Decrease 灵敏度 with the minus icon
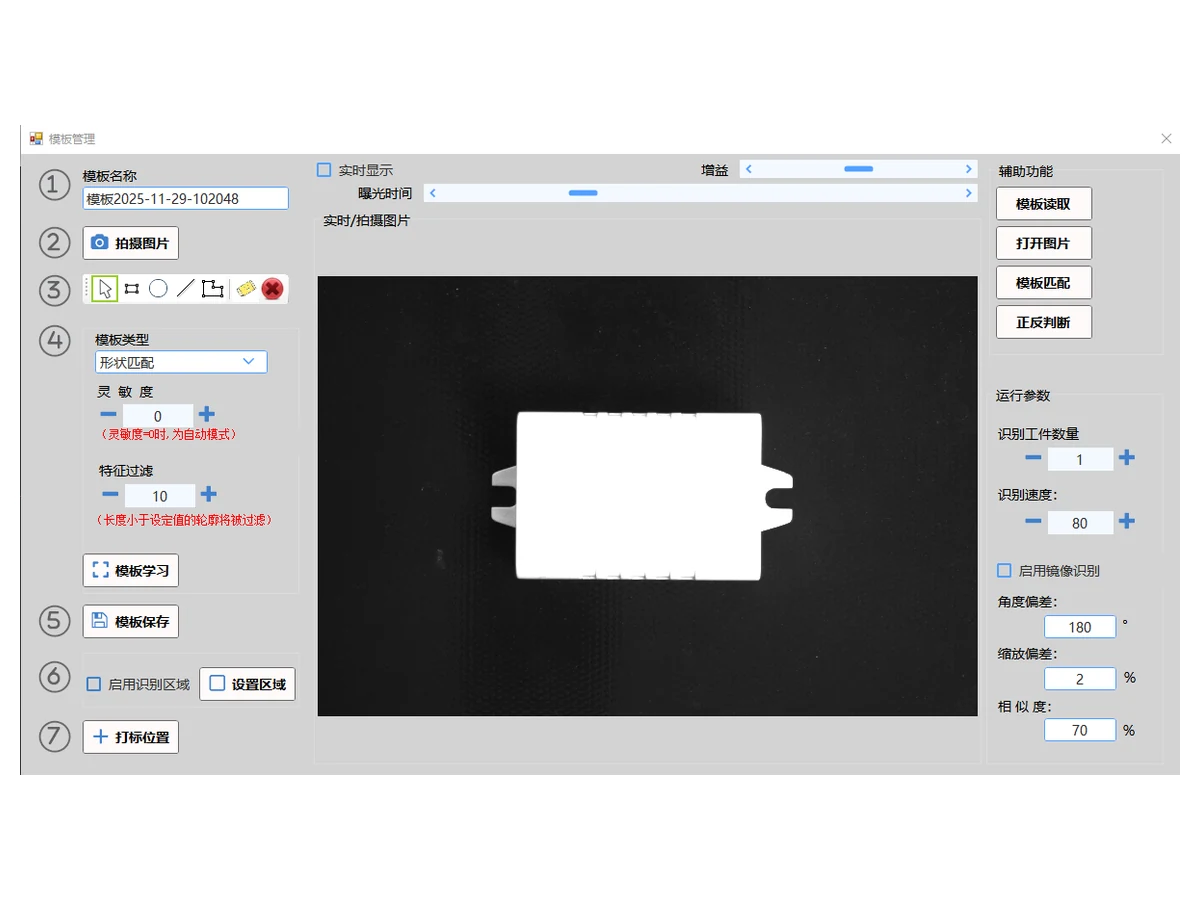 108,414
